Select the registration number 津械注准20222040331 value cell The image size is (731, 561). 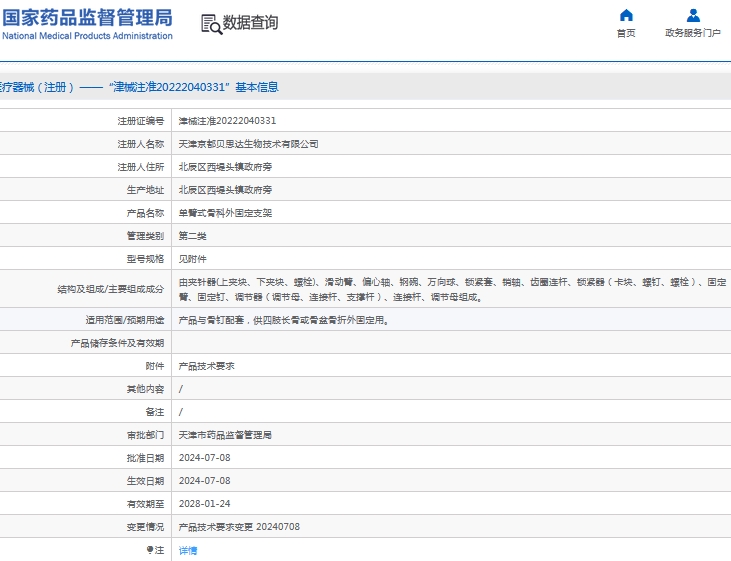[227, 120]
